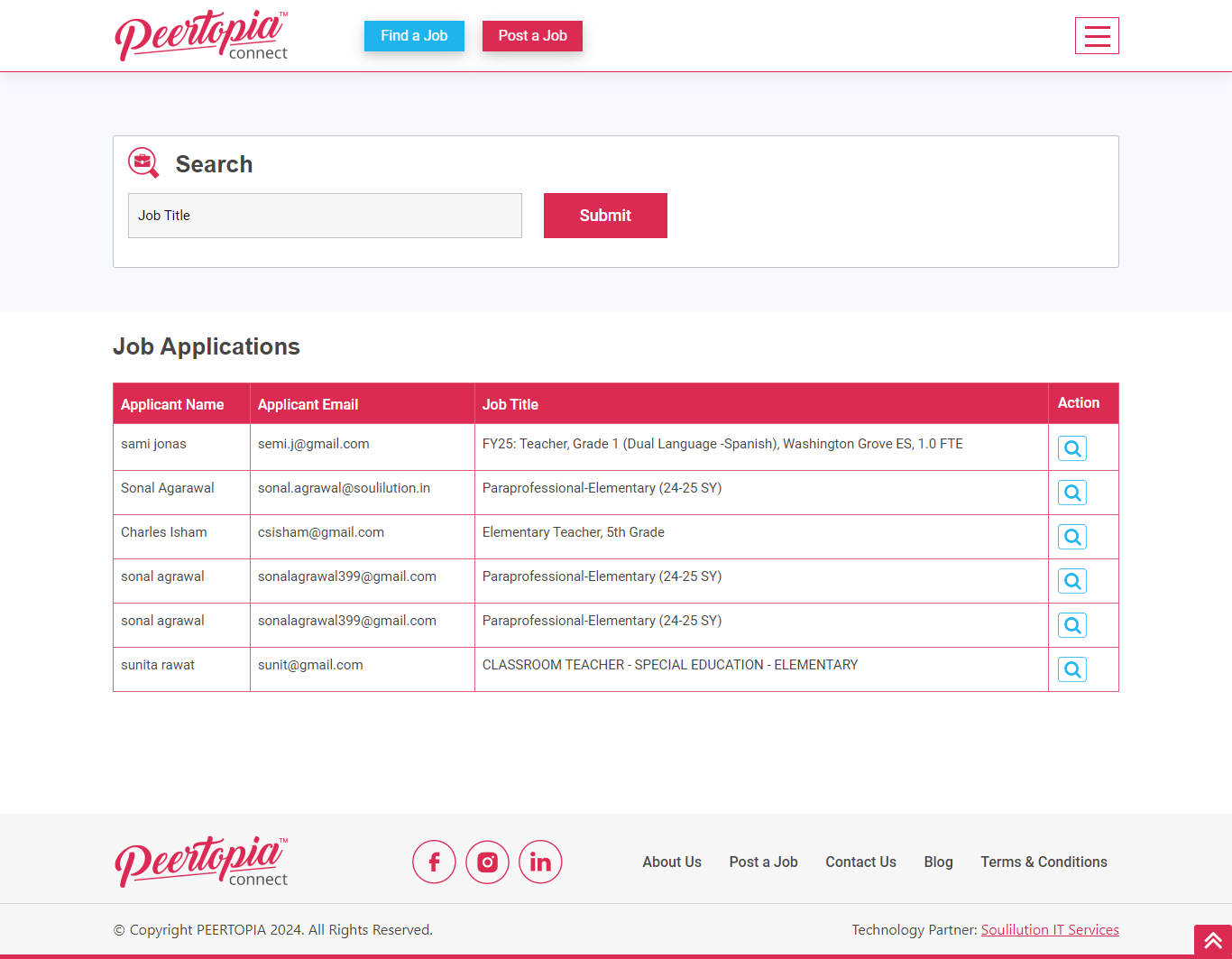This screenshot has width=1232, height=959.
Task: Open About Us footer link
Action: [x=672, y=862]
